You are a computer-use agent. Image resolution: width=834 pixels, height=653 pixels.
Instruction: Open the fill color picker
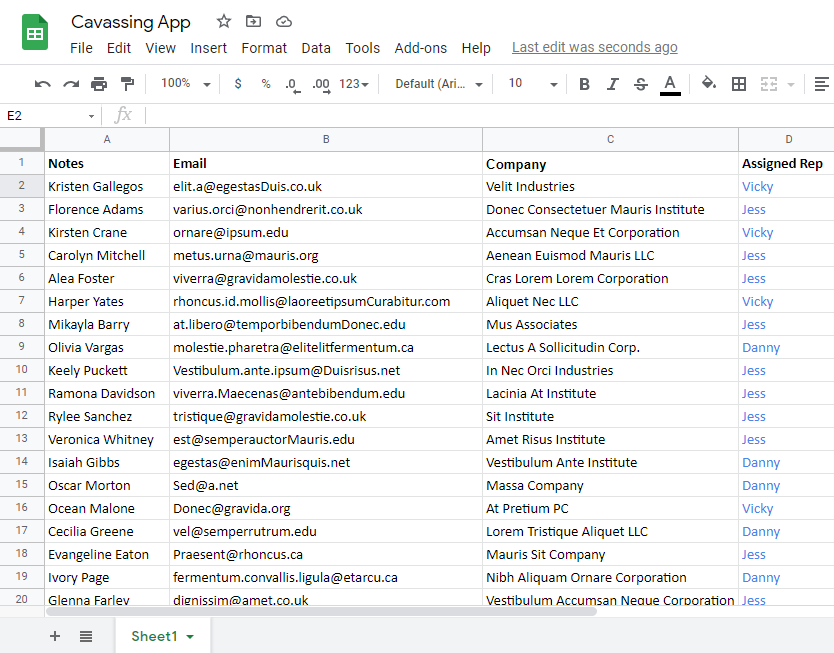coord(708,83)
